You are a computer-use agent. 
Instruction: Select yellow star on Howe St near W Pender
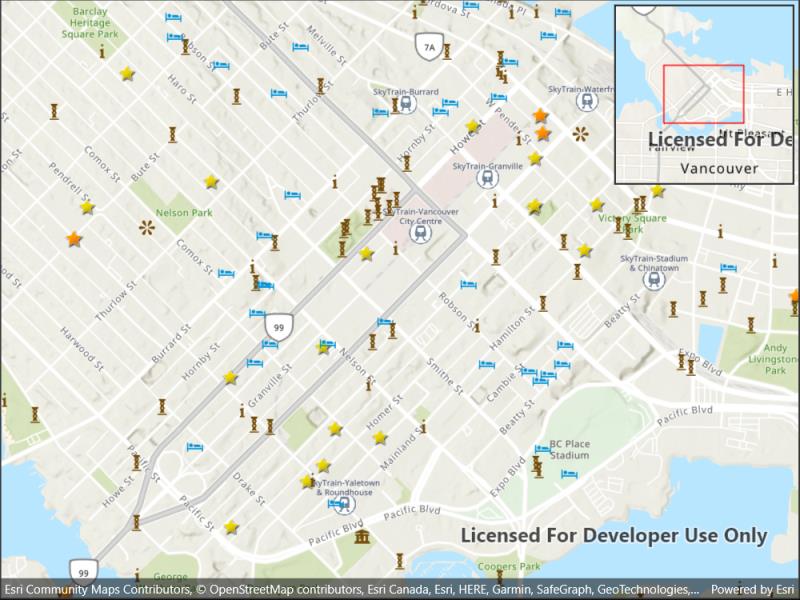tap(472, 126)
